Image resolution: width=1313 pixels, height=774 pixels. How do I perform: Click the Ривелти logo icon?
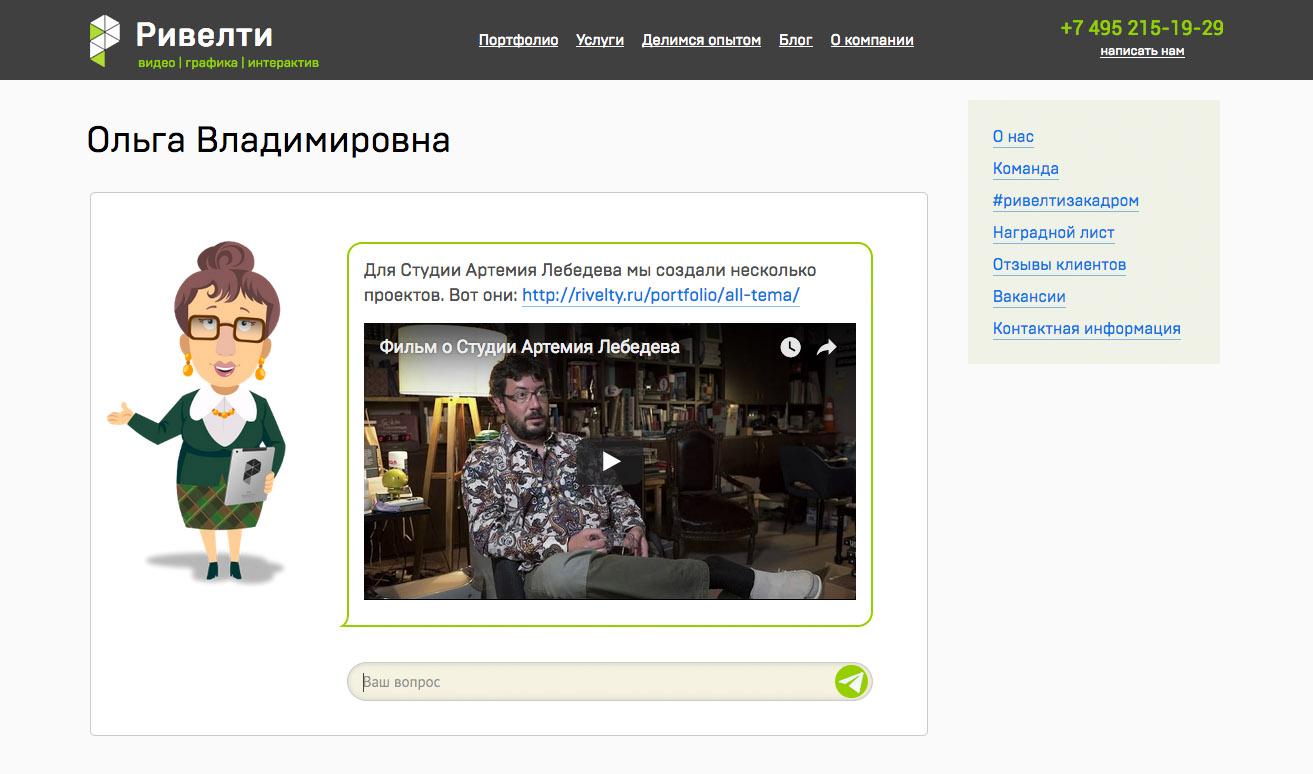point(104,41)
